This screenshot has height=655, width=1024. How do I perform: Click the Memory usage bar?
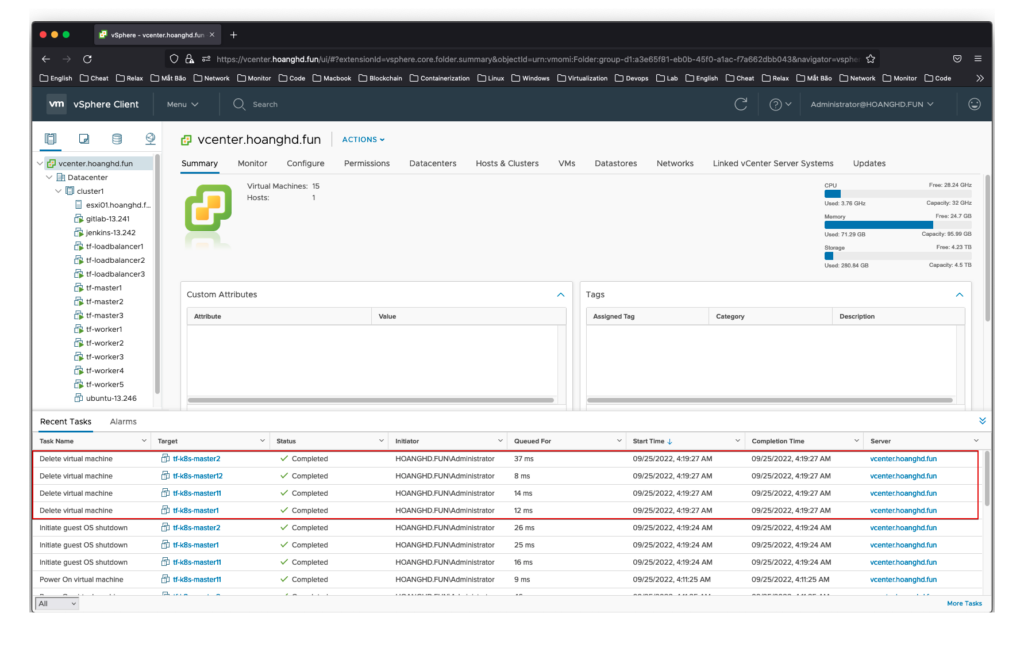pyautogui.click(x=897, y=225)
